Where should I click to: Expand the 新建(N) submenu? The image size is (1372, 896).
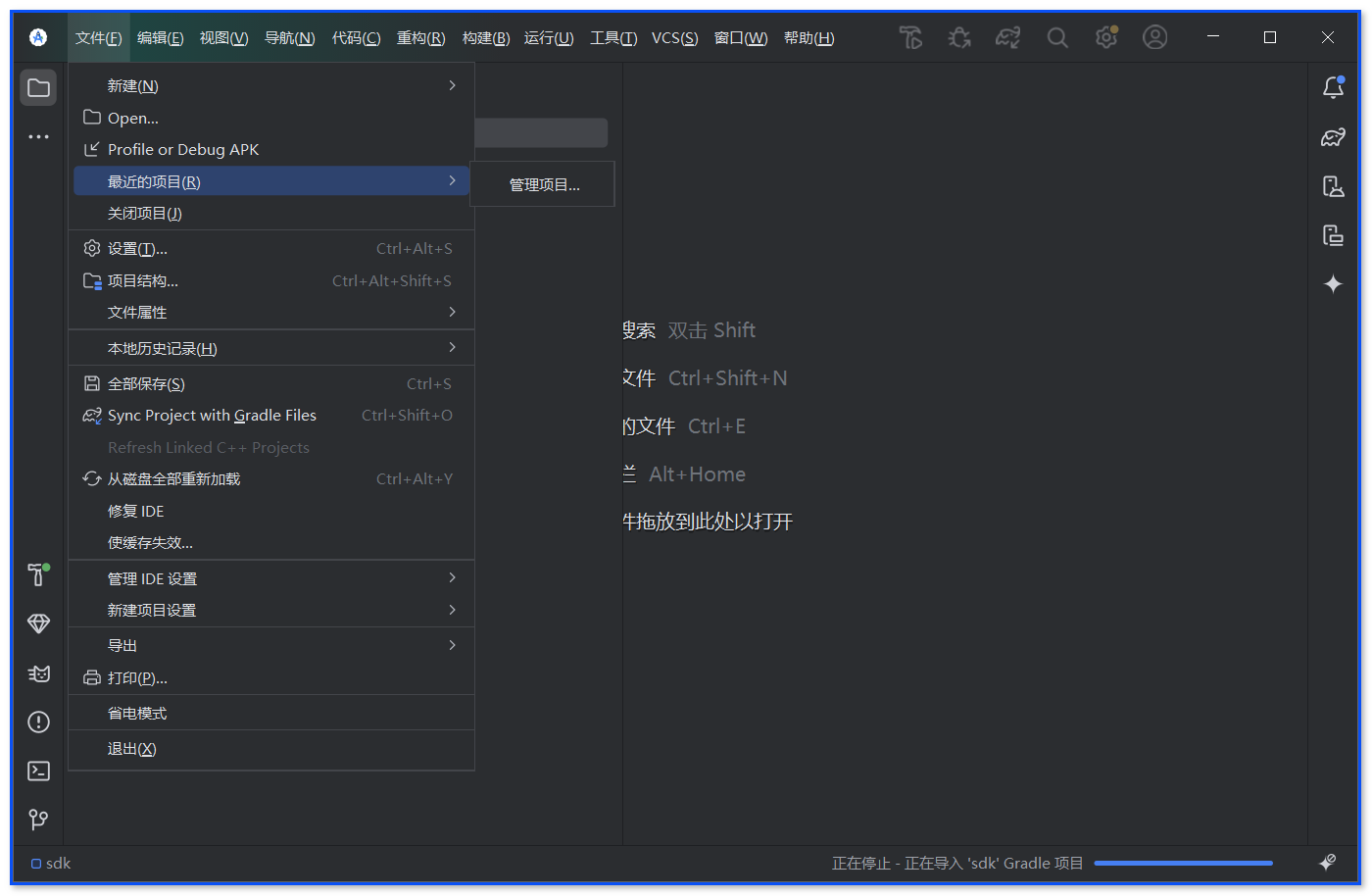point(271,86)
